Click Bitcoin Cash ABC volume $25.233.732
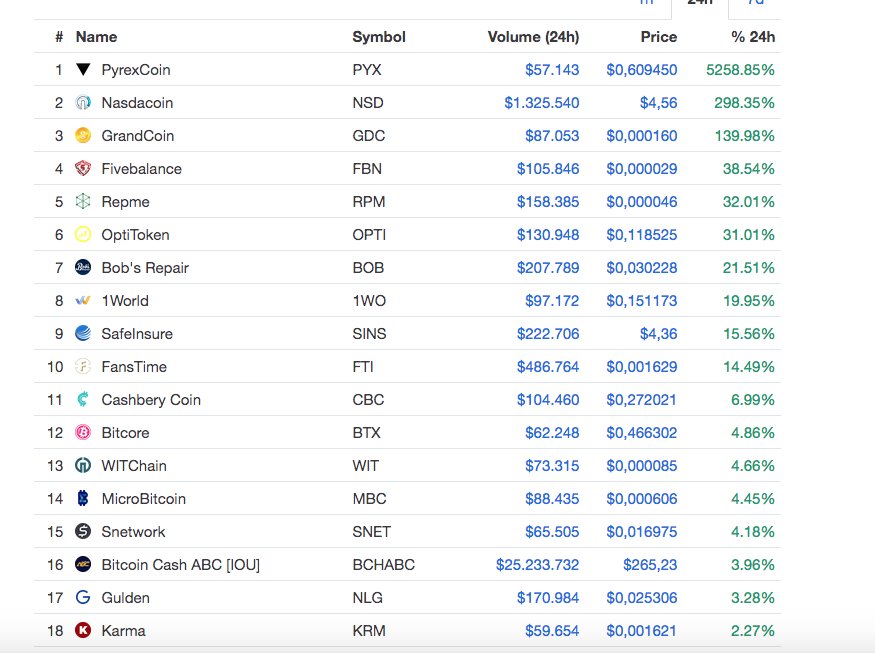Image resolution: width=875 pixels, height=653 pixels. click(537, 565)
